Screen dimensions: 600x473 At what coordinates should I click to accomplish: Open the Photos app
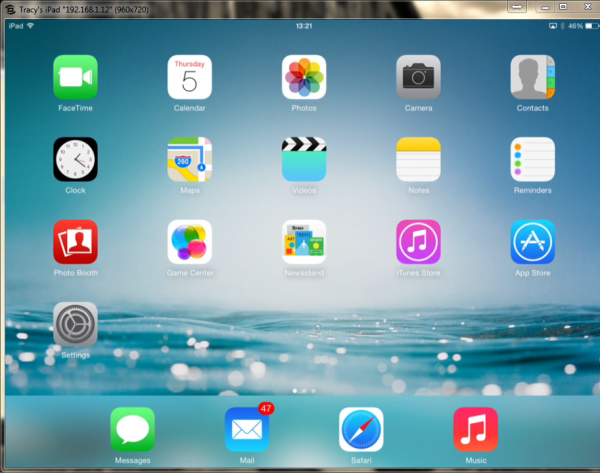(304, 77)
